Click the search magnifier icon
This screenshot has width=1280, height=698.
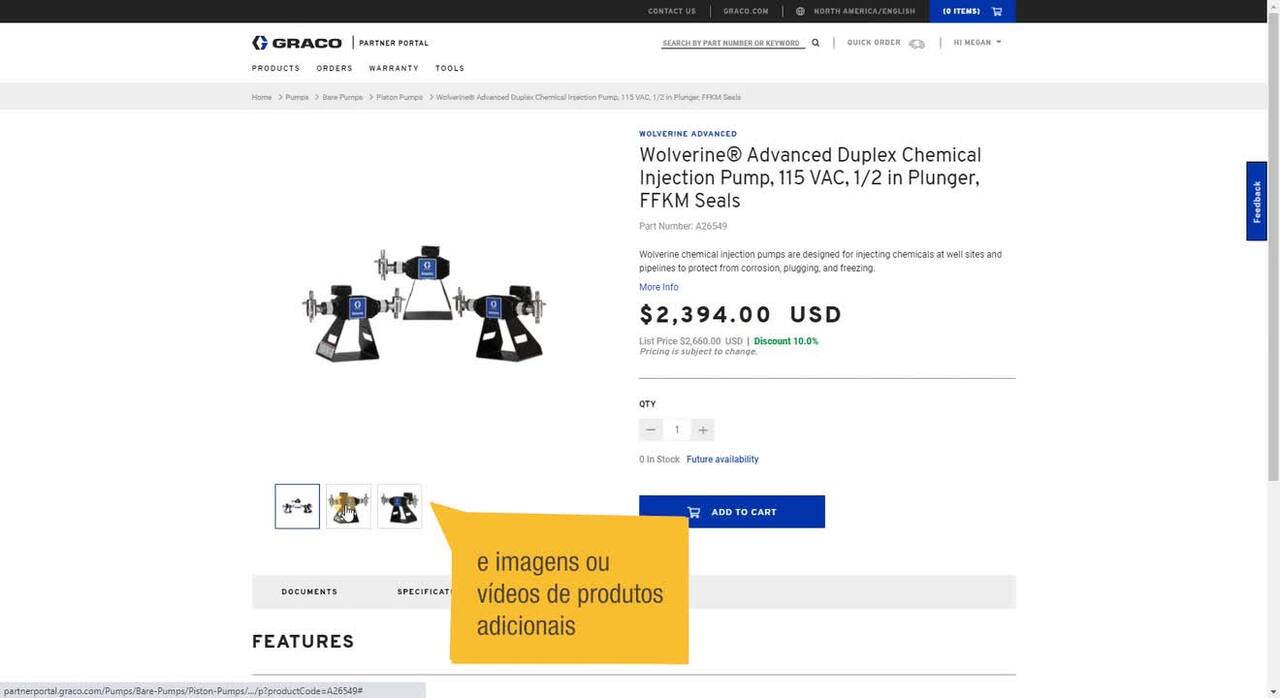click(x=815, y=43)
